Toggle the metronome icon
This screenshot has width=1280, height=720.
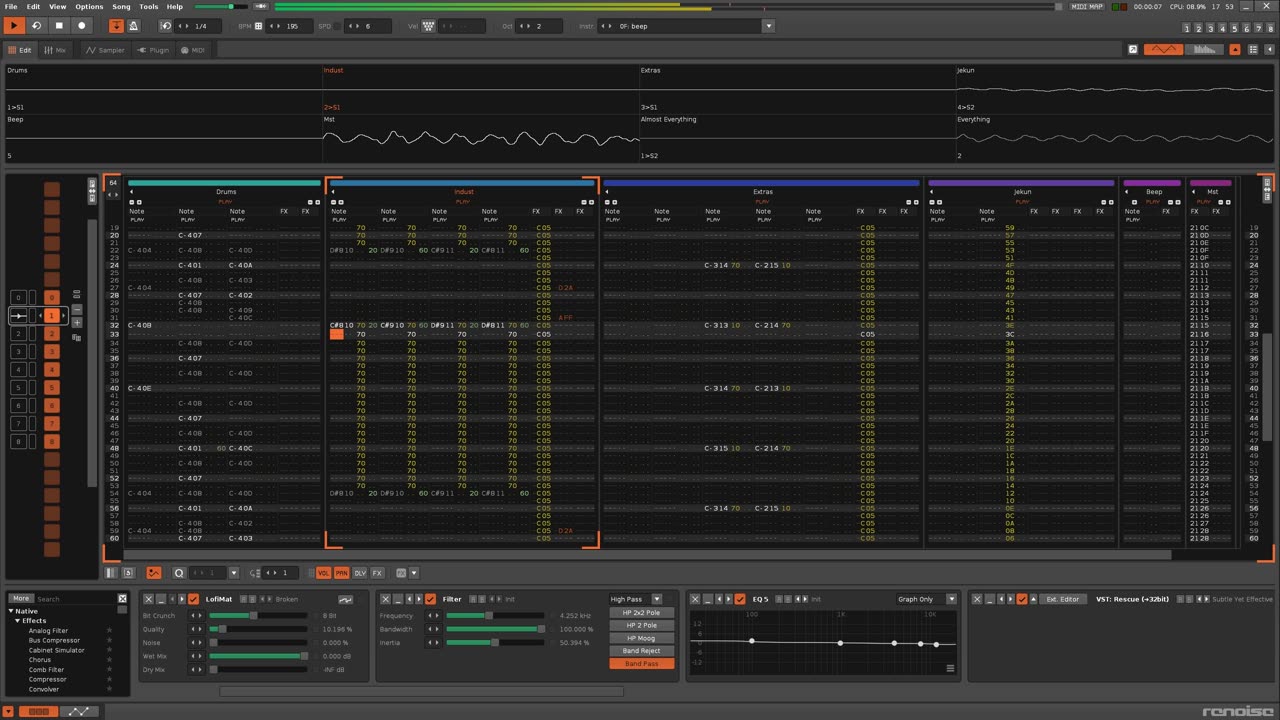(134, 25)
